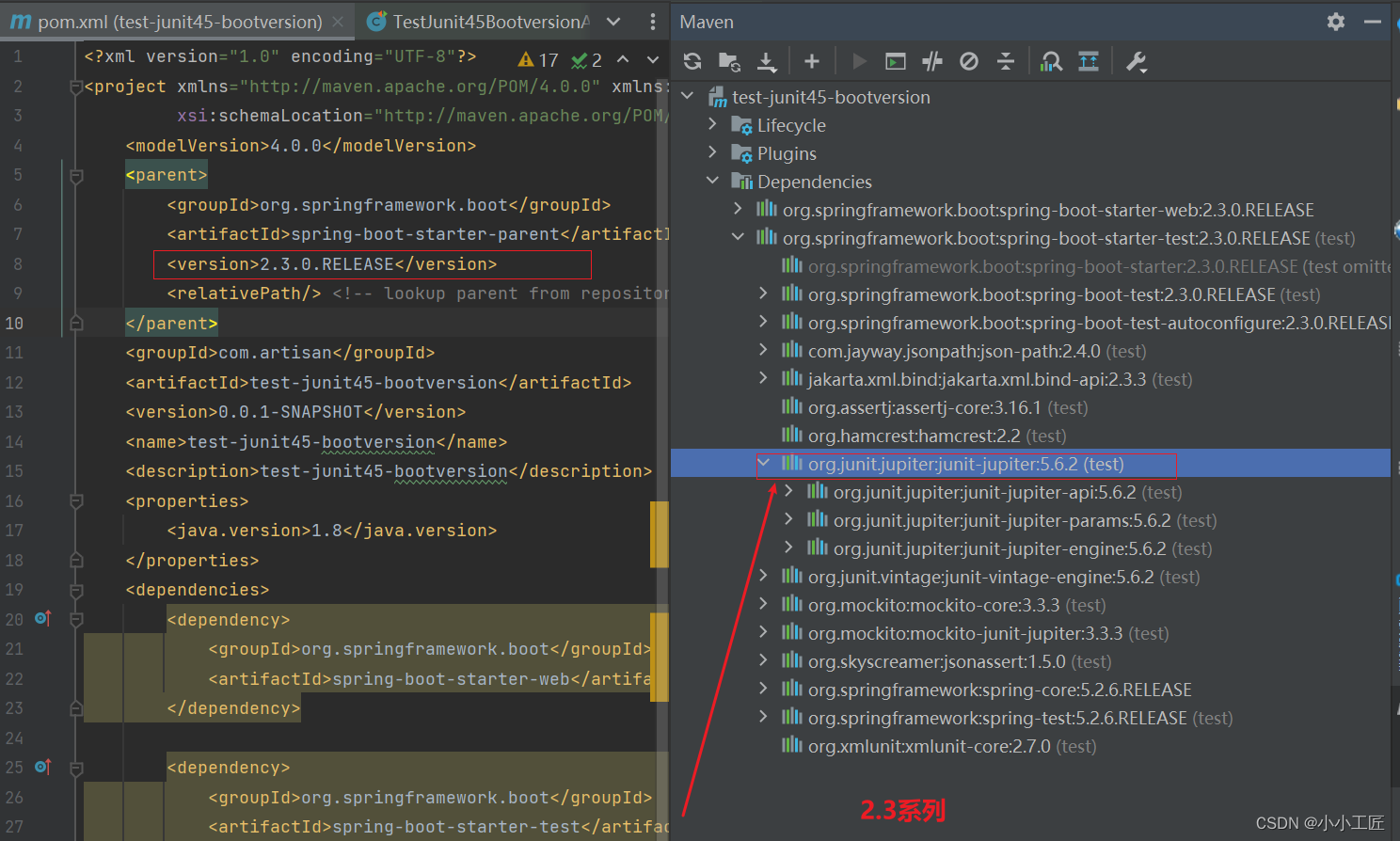Screen dimensions: 1400x841
Task: Click yellow warning stripe beside line 17
Action: 659,534
